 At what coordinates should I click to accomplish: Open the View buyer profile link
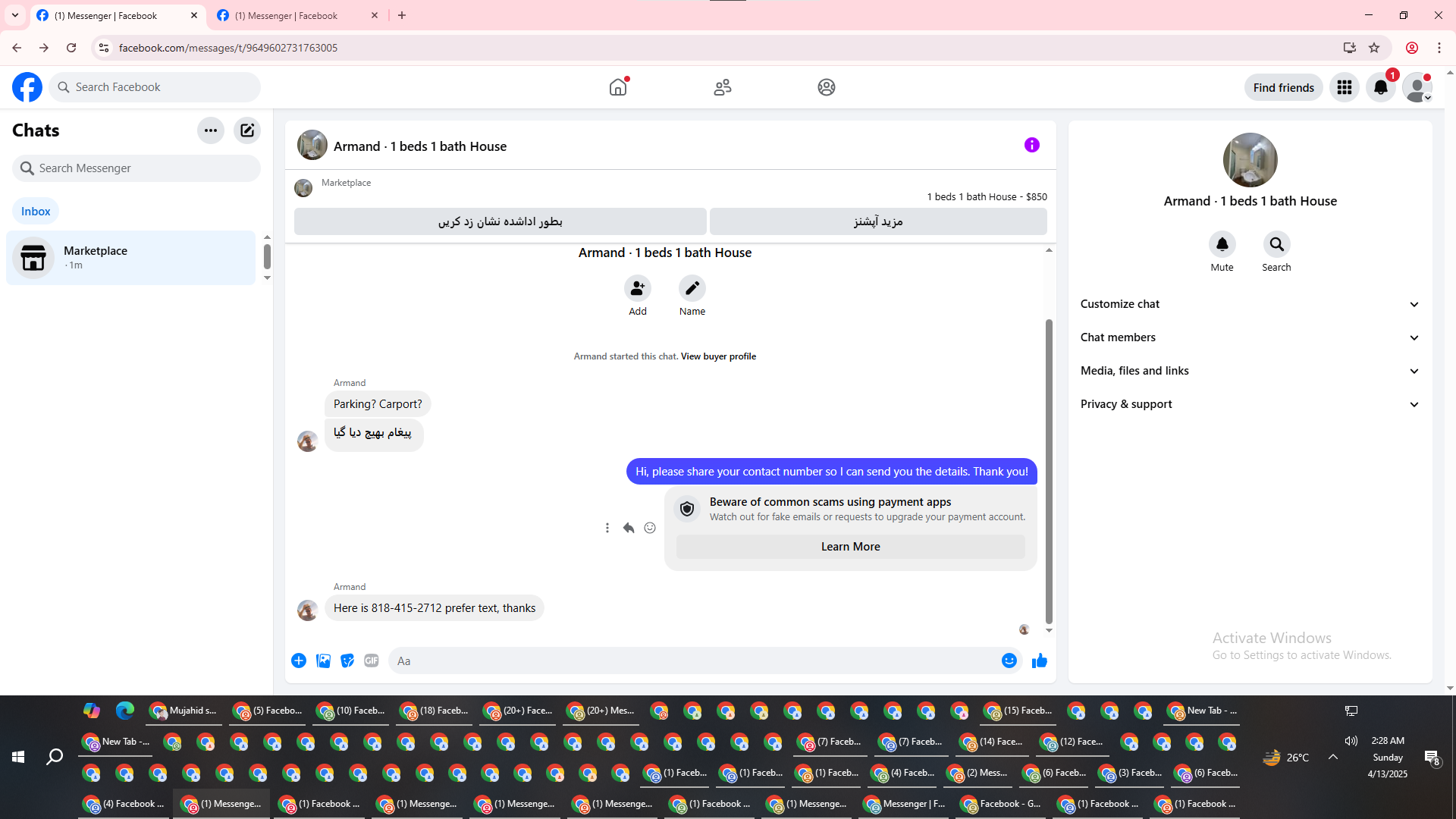pyautogui.click(x=718, y=356)
